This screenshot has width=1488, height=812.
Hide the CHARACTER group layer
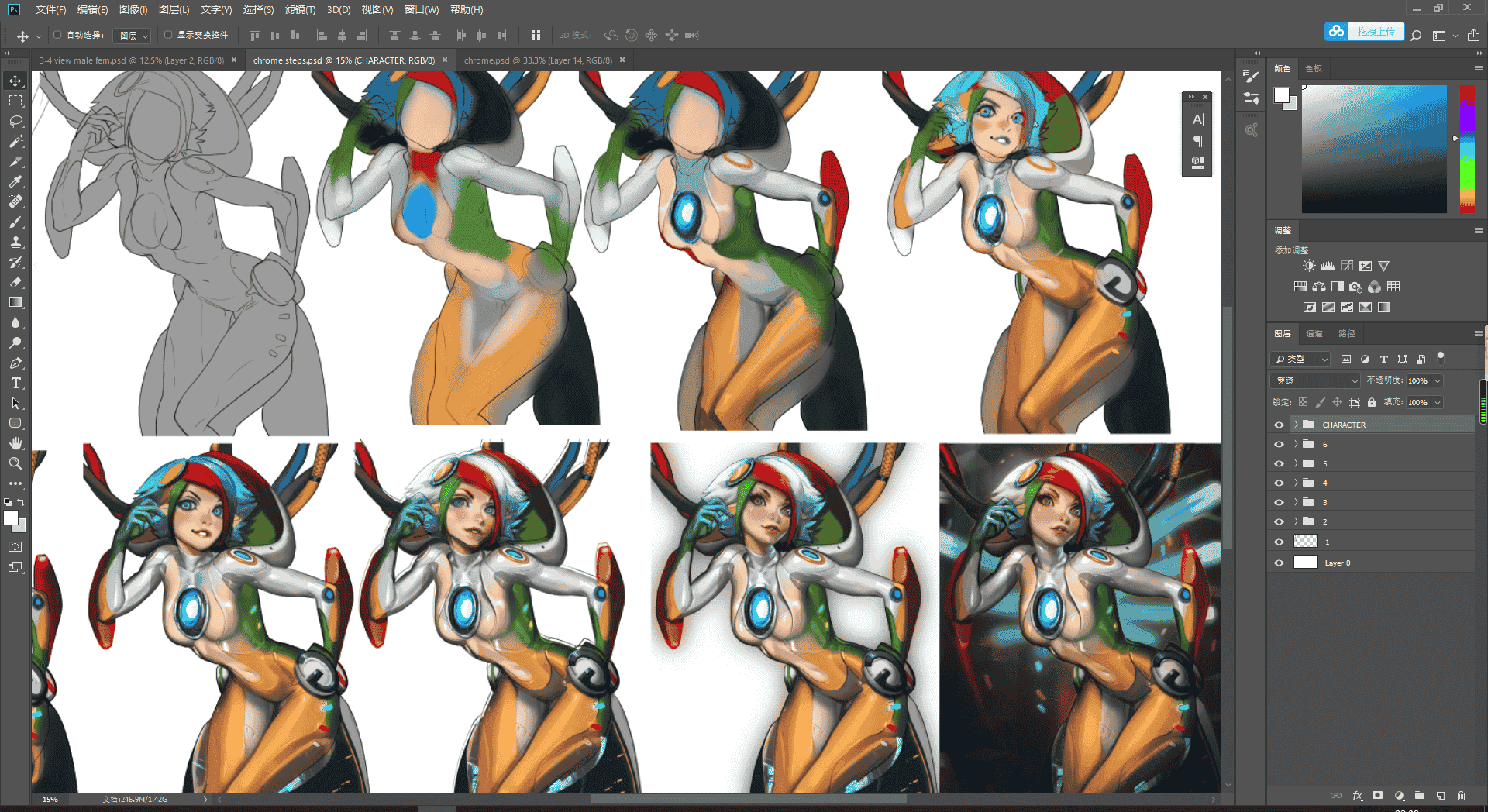pos(1279,425)
